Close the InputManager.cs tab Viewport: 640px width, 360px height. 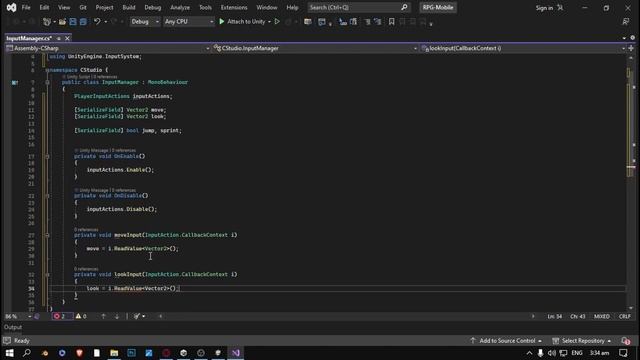click(67, 38)
